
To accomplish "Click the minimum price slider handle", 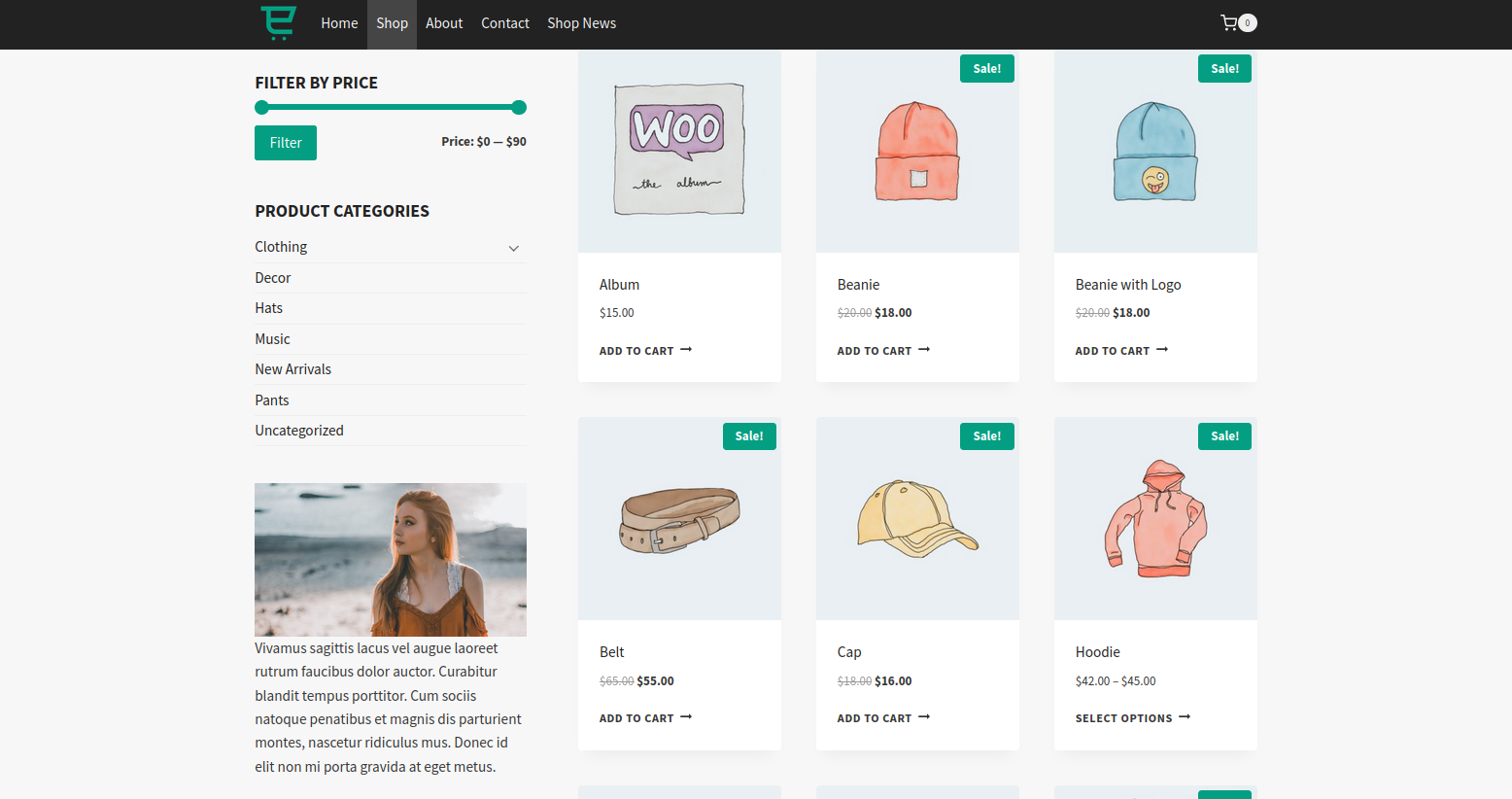I will tap(261, 107).
